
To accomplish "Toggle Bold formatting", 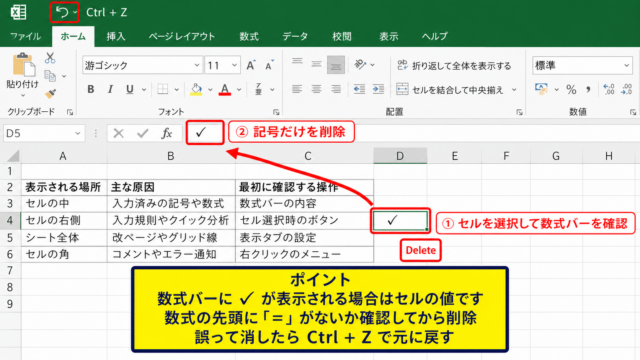I will pos(91,89).
